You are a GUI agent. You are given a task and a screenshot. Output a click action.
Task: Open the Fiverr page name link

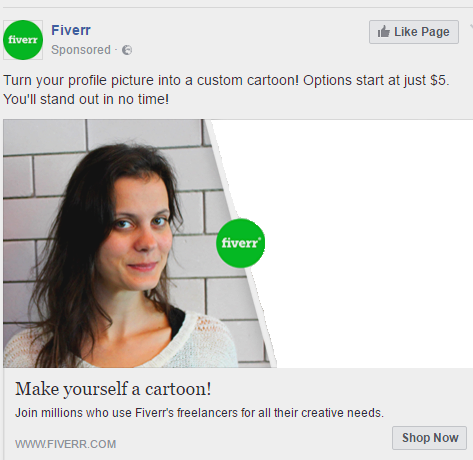71,30
